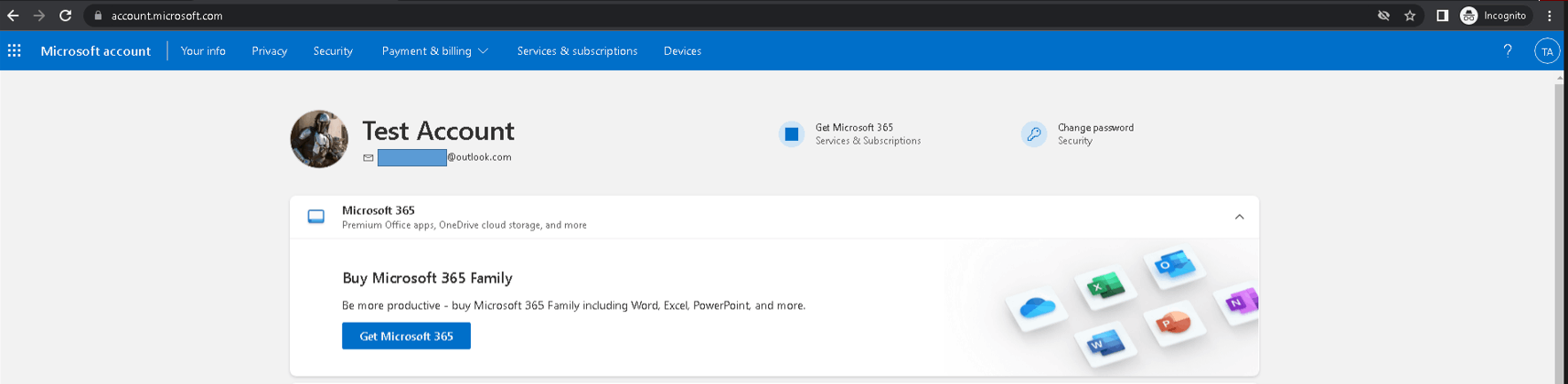
Task: Open the Incognito profile indicator
Action: tap(1494, 16)
